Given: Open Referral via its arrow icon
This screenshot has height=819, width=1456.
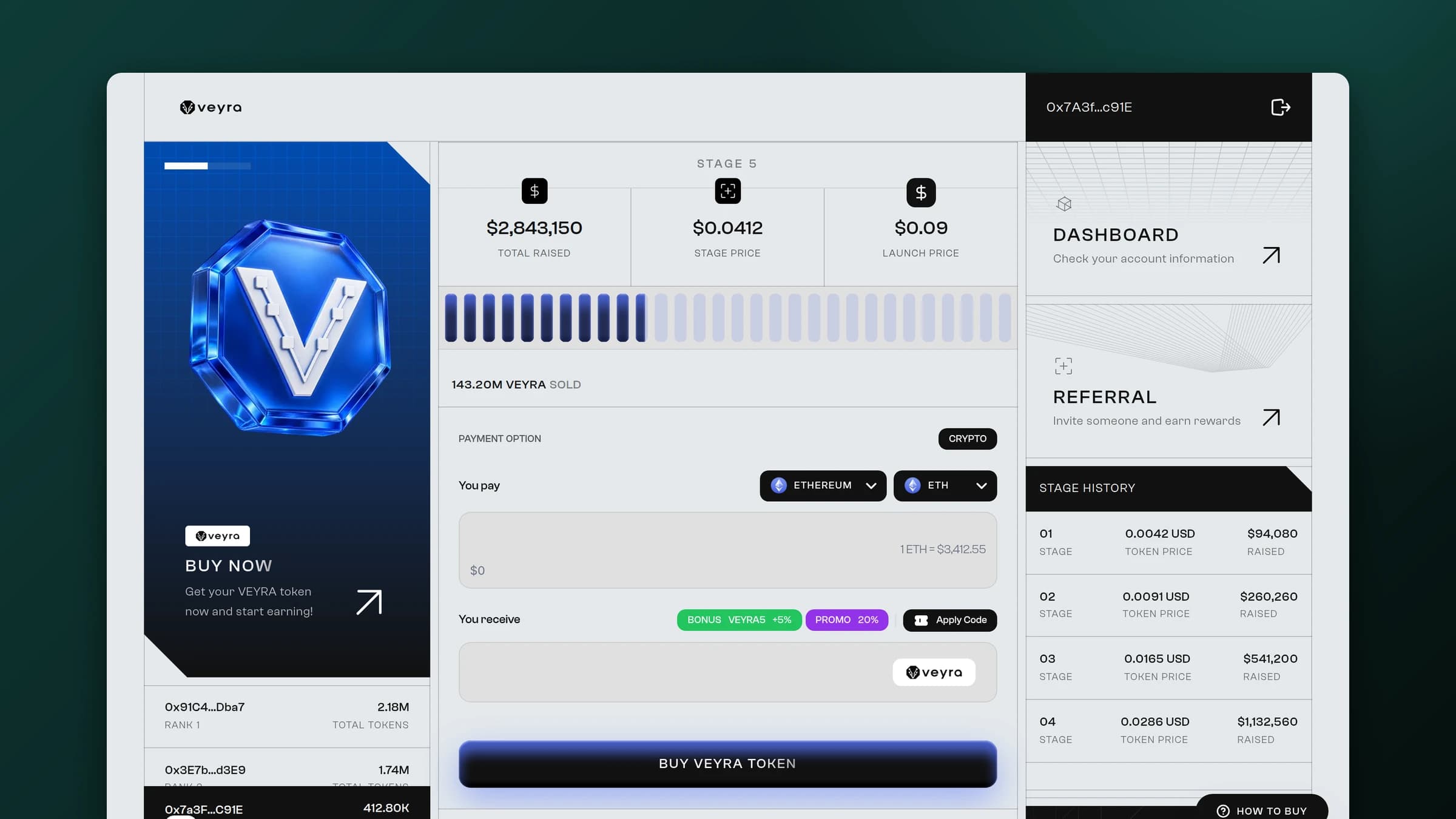Looking at the screenshot, I should (1271, 417).
